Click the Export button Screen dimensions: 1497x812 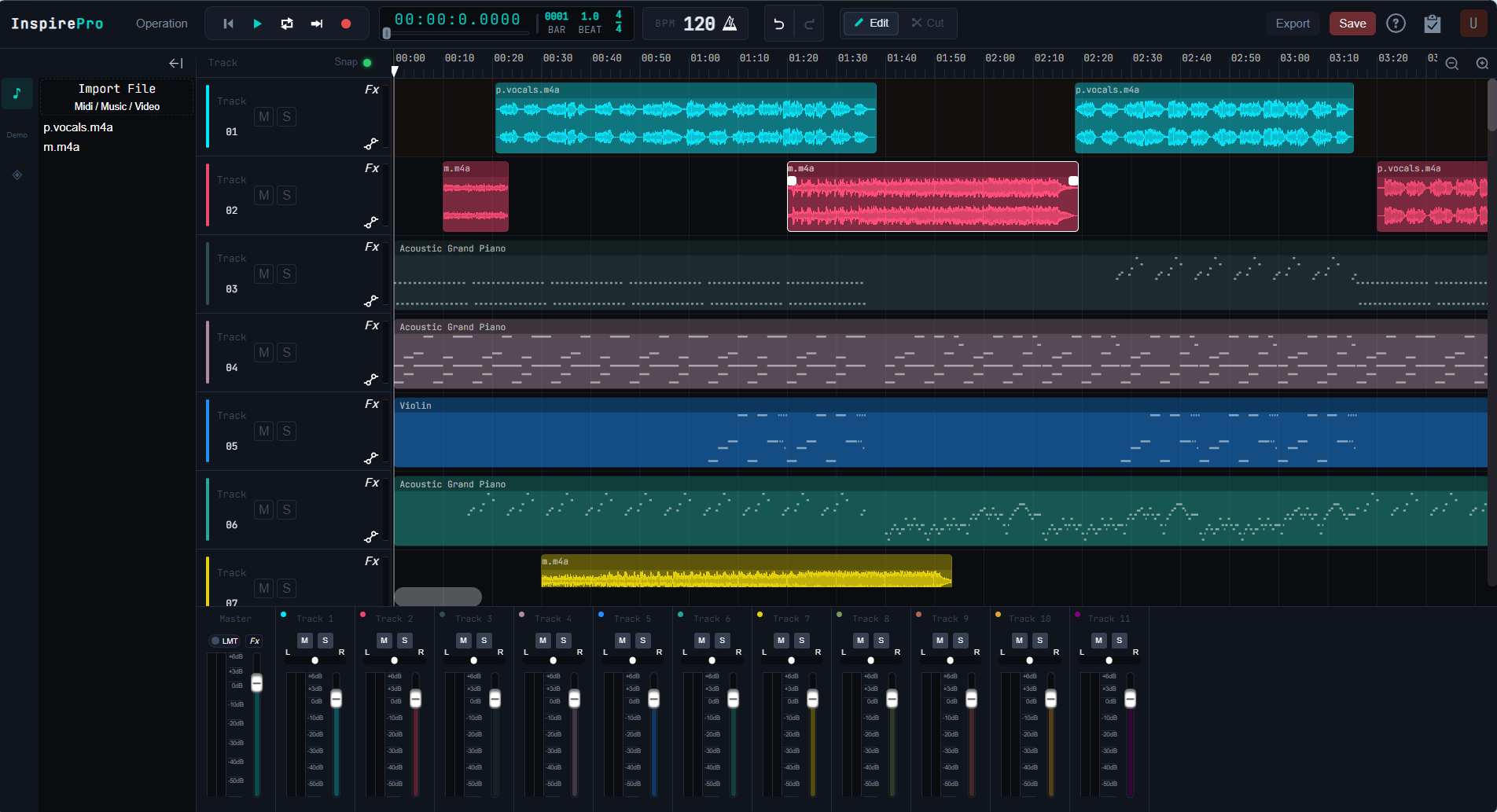(x=1293, y=24)
